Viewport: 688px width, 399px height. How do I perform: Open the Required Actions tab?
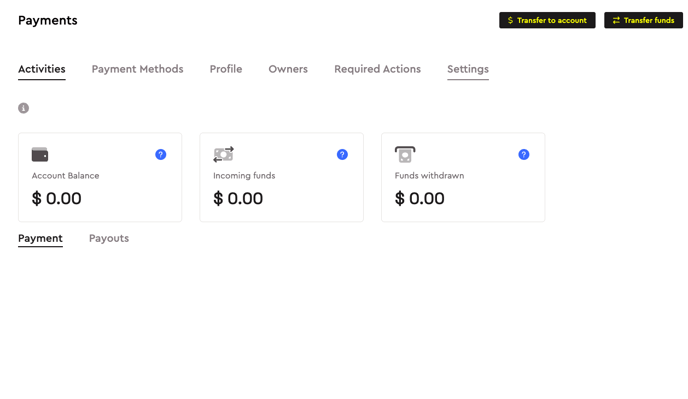(x=377, y=69)
